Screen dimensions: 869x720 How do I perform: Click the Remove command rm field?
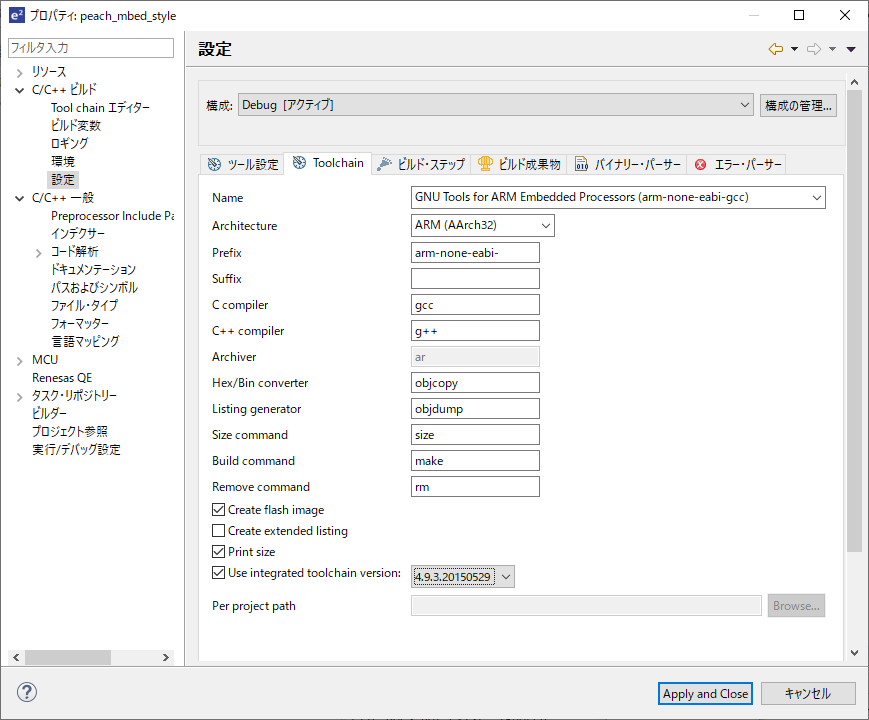[475, 487]
